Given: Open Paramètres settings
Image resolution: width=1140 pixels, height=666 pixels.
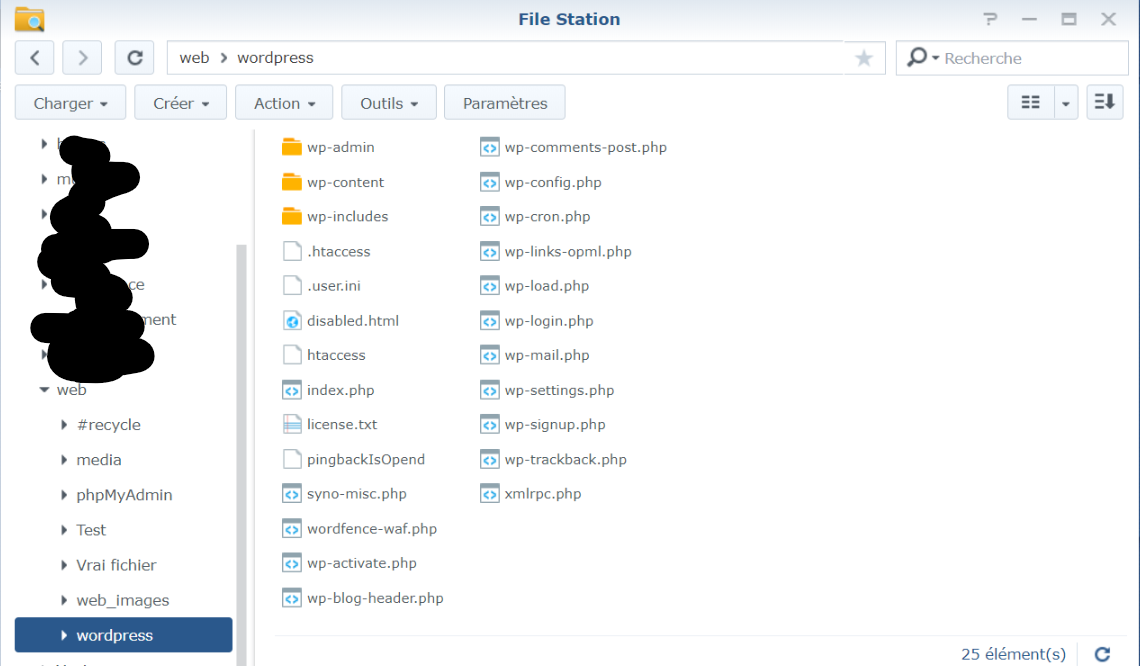Looking at the screenshot, I should [505, 103].
